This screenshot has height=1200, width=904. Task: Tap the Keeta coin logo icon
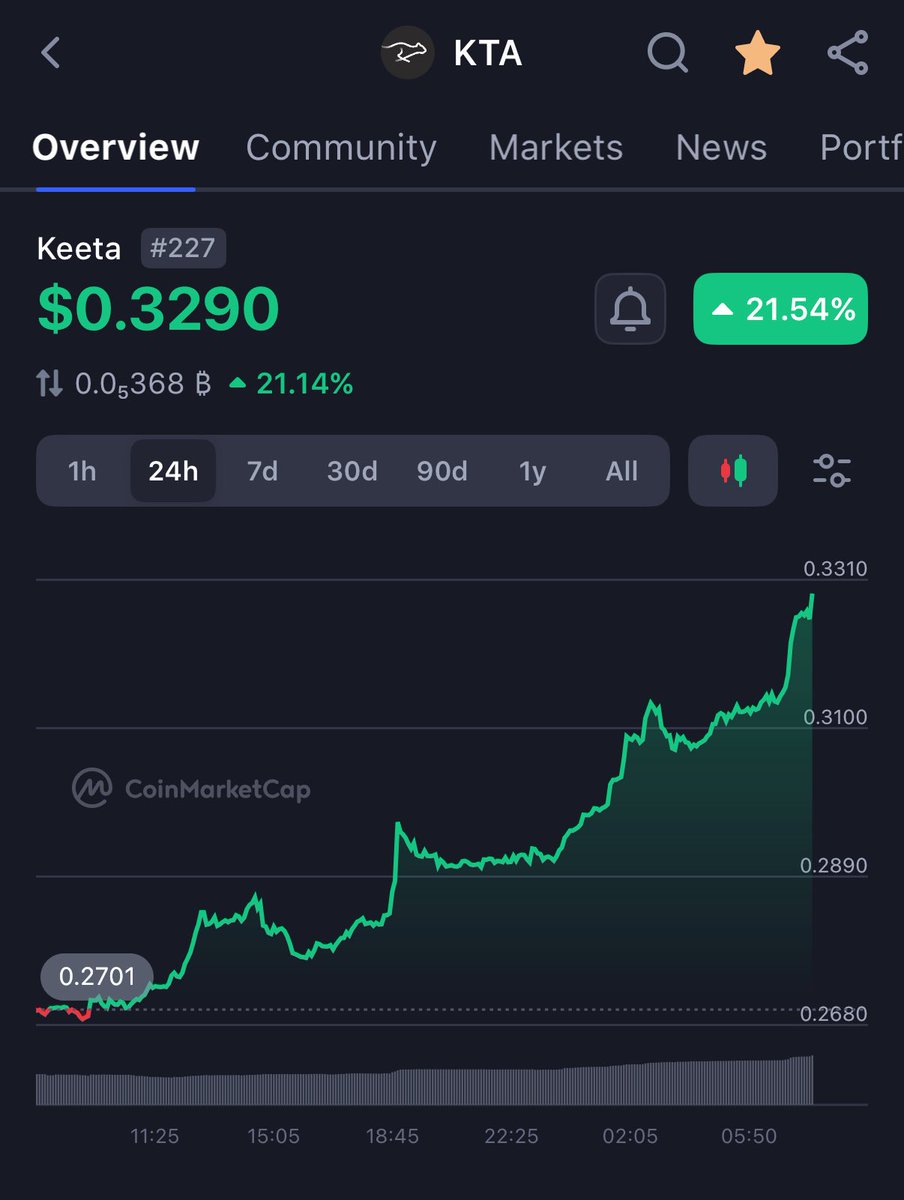click(x=408, y=52)
